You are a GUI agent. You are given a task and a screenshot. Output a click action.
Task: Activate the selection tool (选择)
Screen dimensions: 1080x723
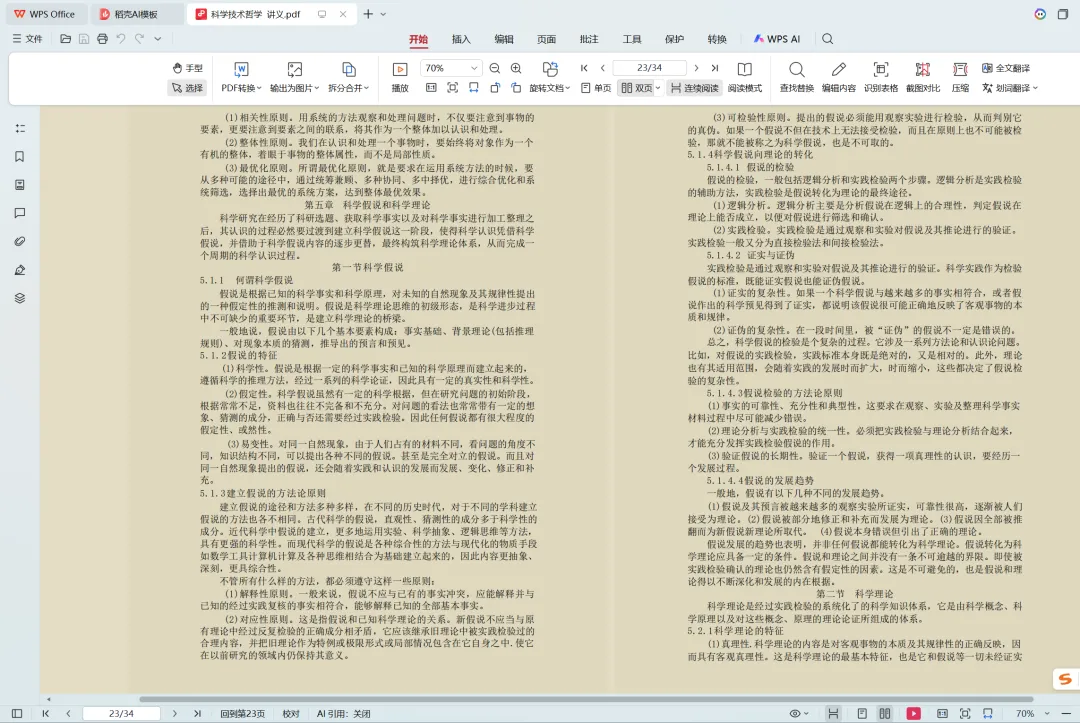(x=187, y=87)
